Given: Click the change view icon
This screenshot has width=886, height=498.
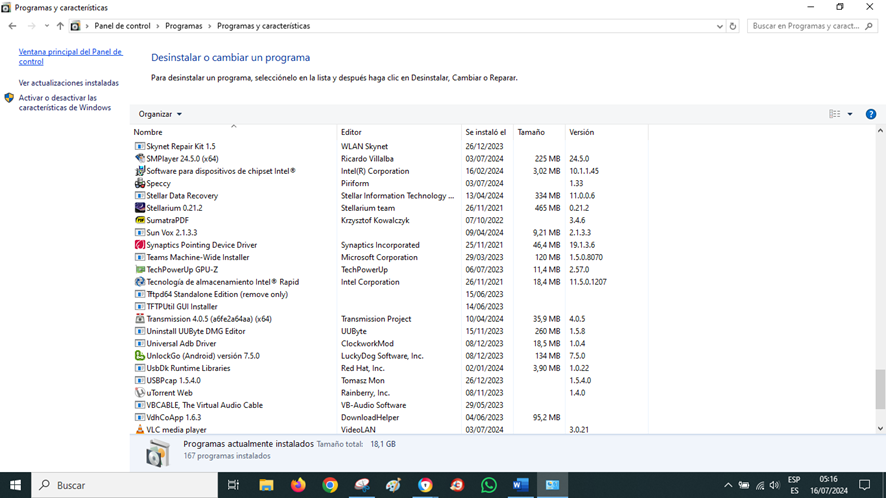Looking at the screenshot, I should (835, 114).
